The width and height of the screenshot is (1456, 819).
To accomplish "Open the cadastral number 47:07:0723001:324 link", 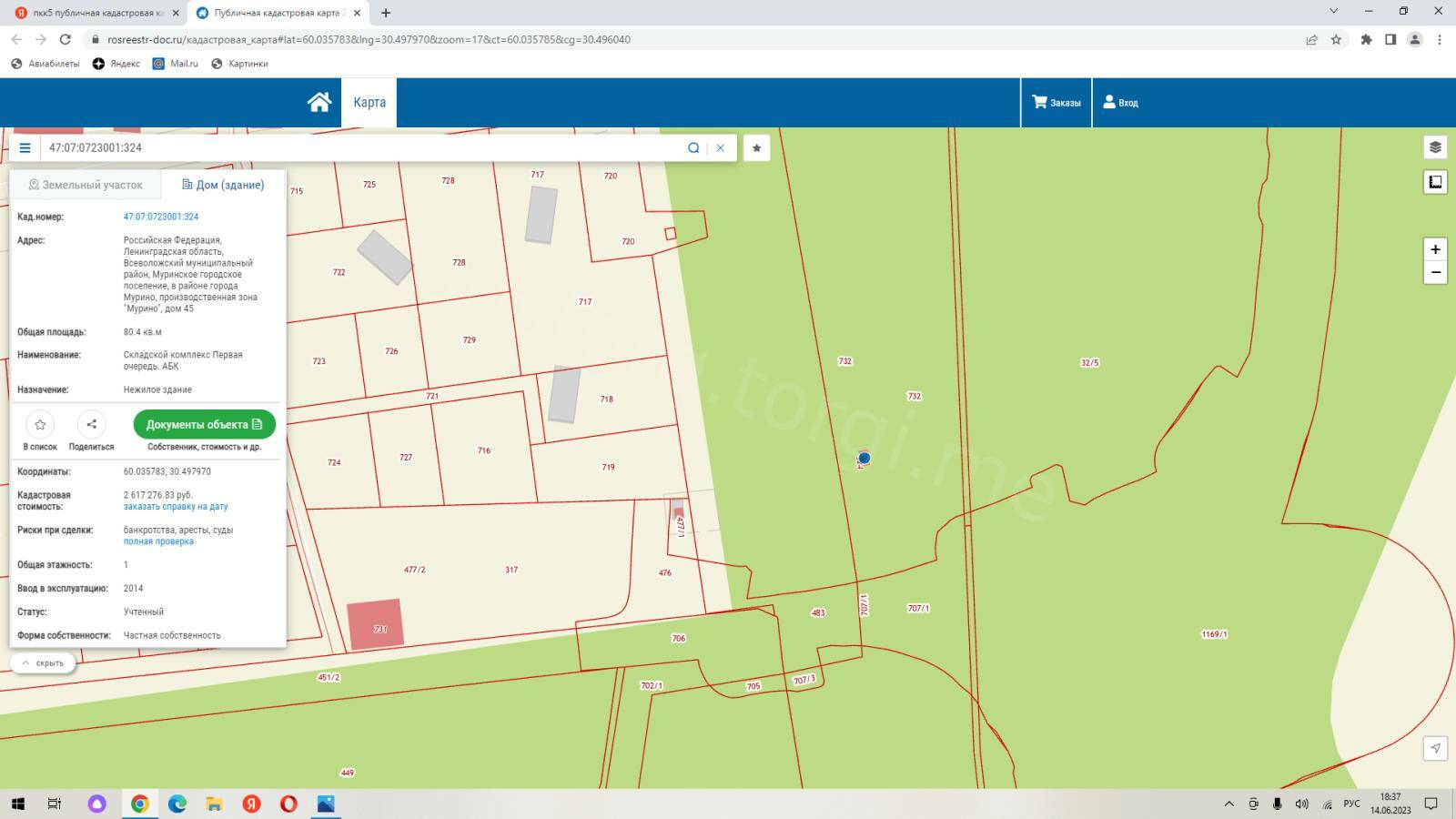I will pyautogui.click(x=161, y=217).
